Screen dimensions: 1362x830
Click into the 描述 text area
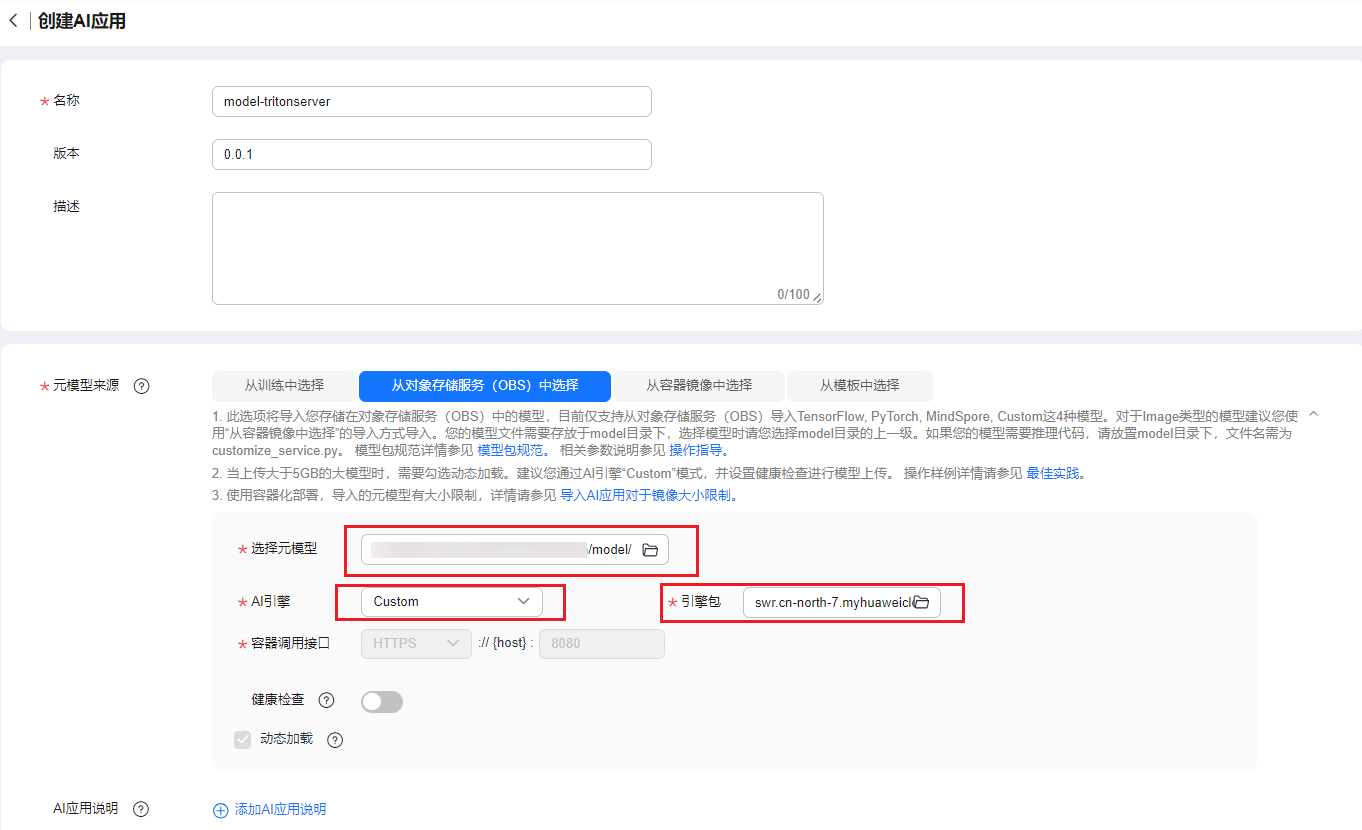click(518, 248)
